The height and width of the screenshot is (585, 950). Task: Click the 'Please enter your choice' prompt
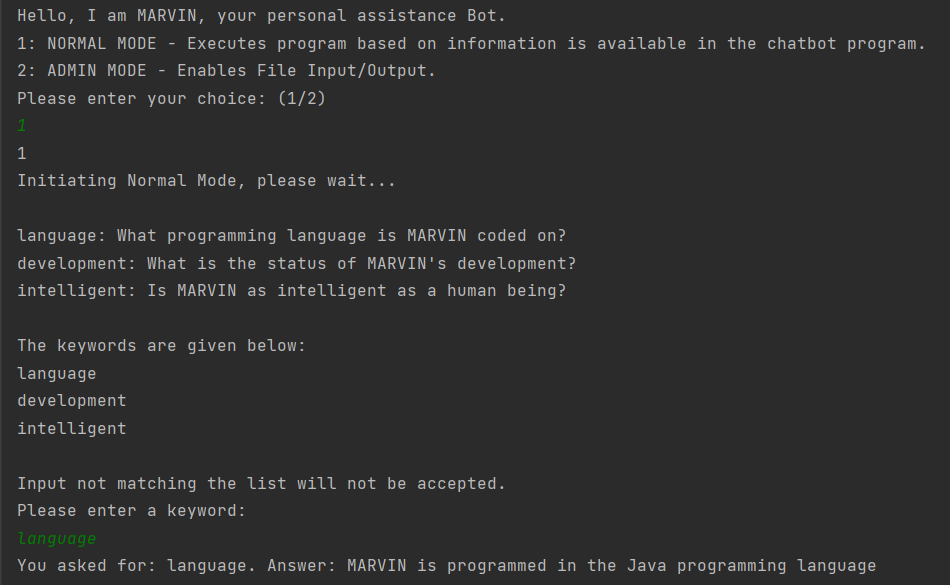click(171, 99)
